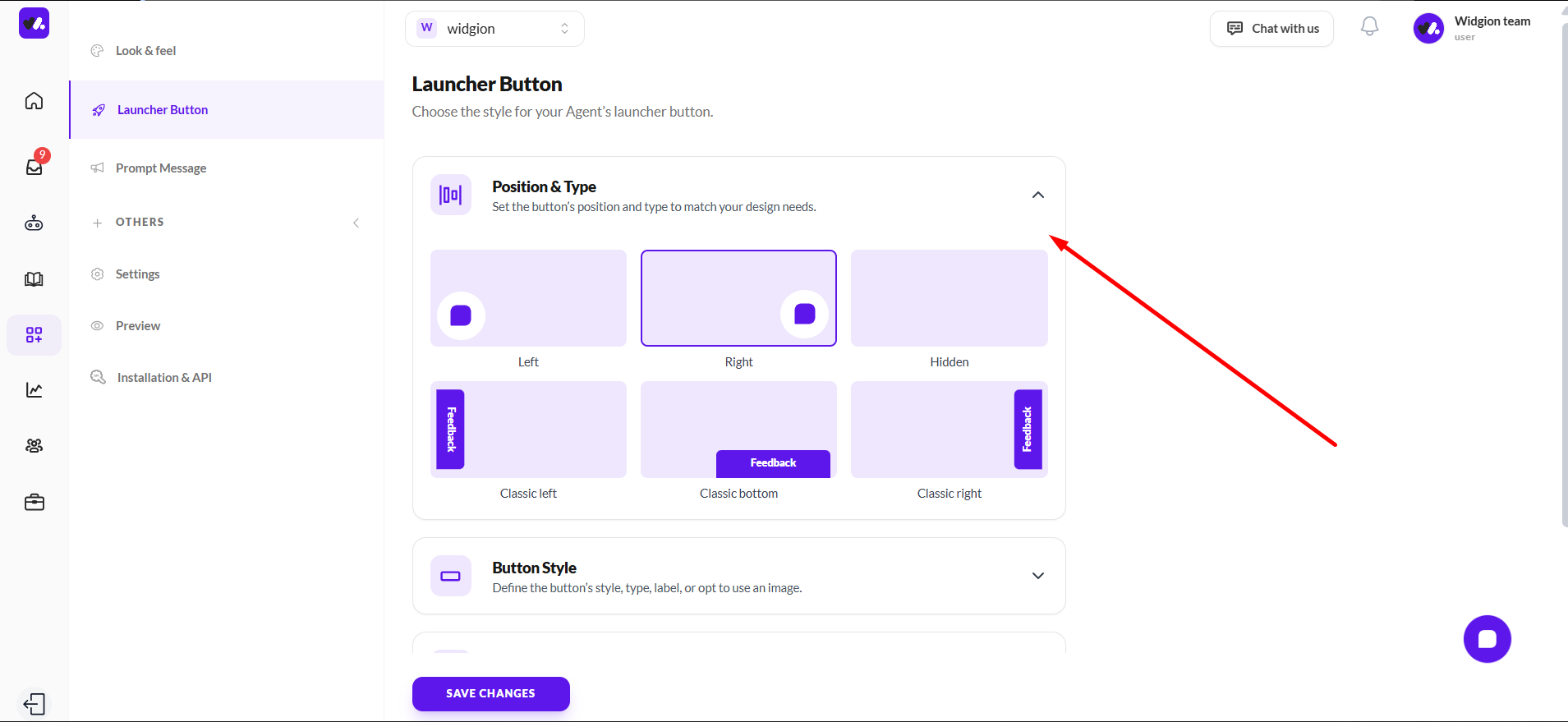Open the analytics chart sidebar icon
The image size is (1568, 722).
tap(34, 390)
